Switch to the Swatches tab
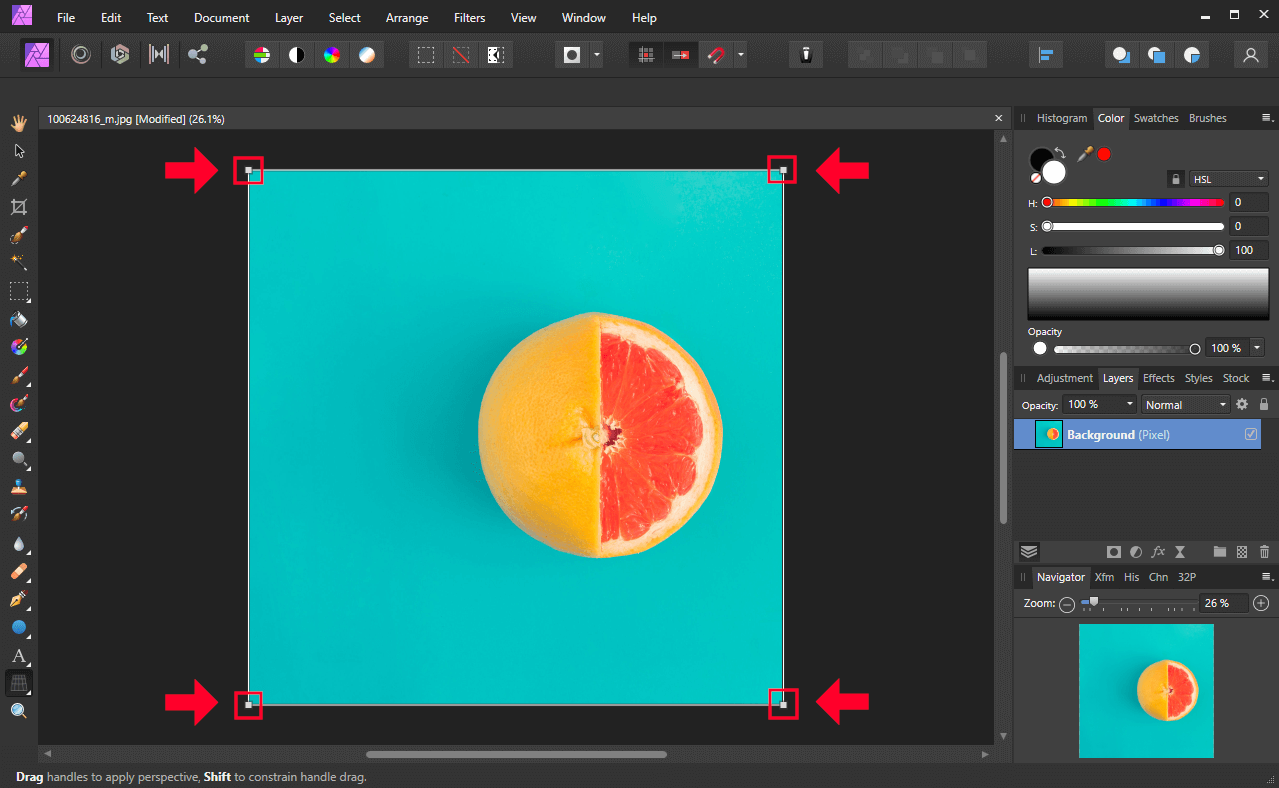Viewport: 1279px width, 788px height. [1155, 118]
